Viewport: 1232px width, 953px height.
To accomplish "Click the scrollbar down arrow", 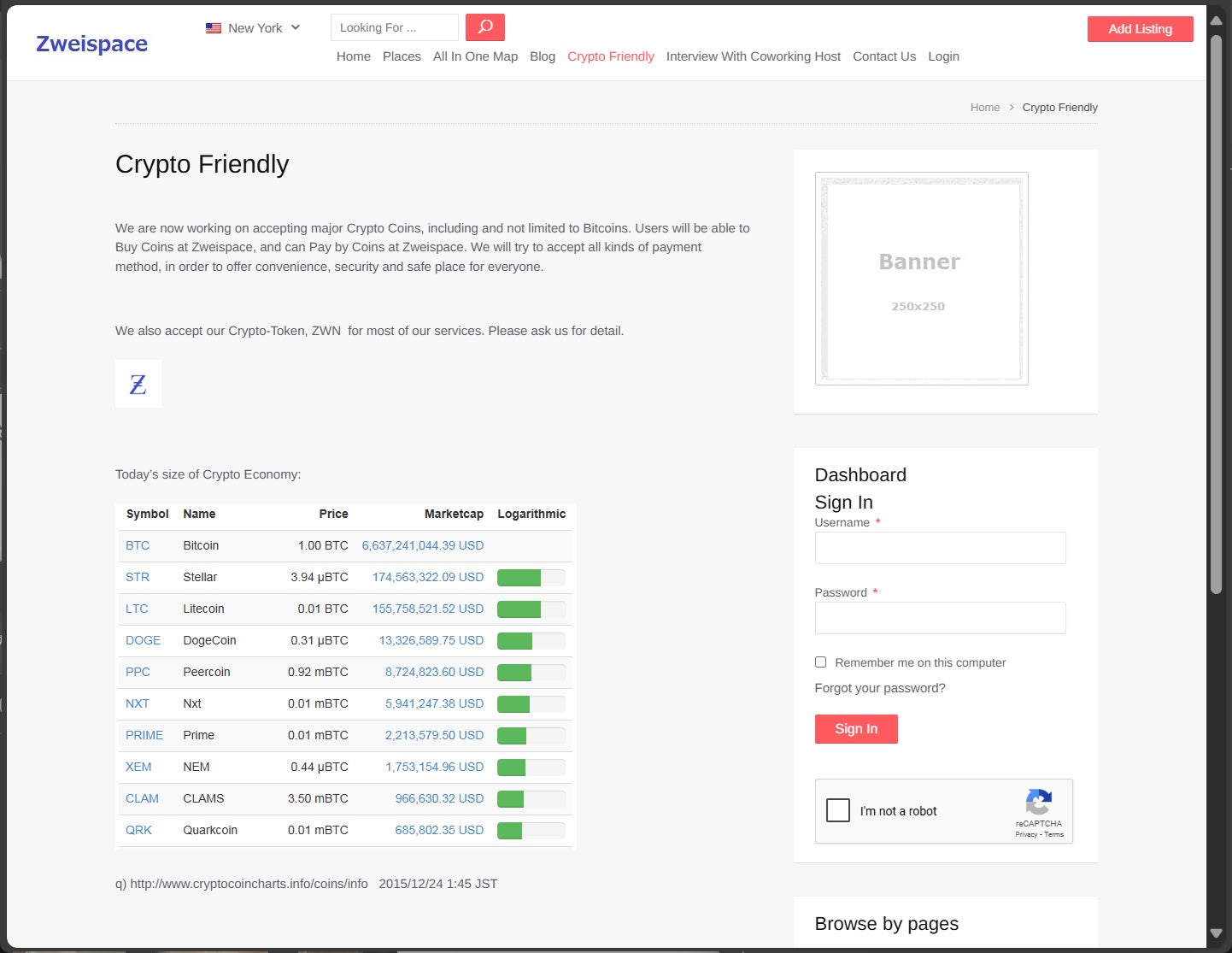I will coord(1216,933).
